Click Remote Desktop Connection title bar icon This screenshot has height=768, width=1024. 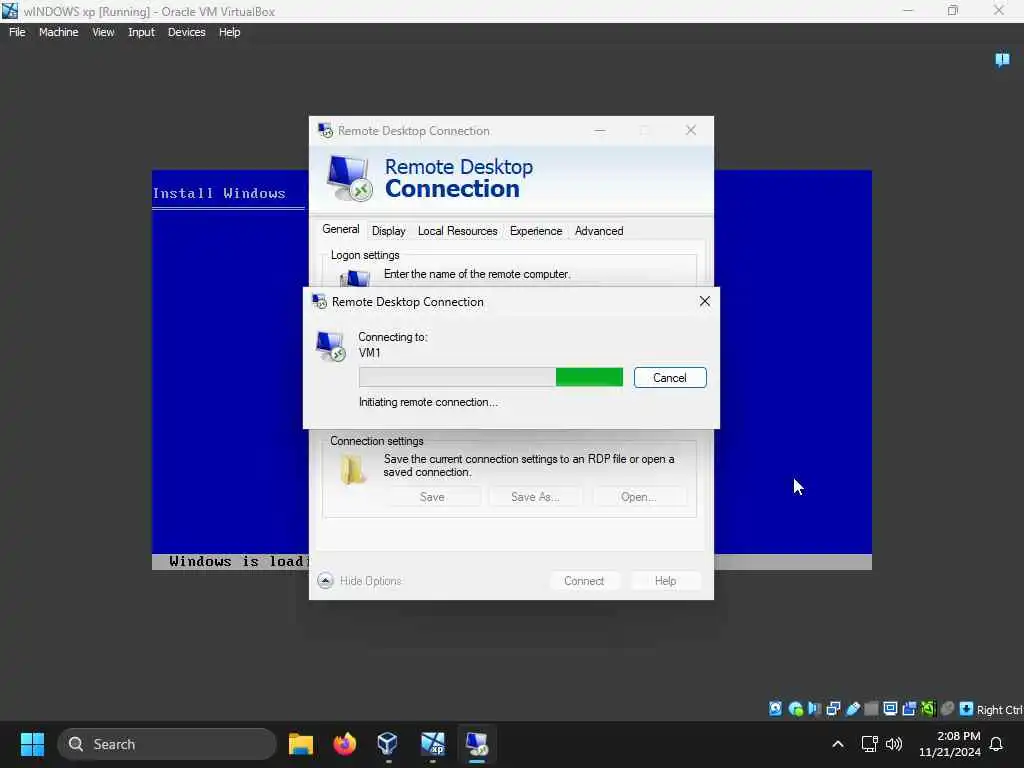coord(325,130)
